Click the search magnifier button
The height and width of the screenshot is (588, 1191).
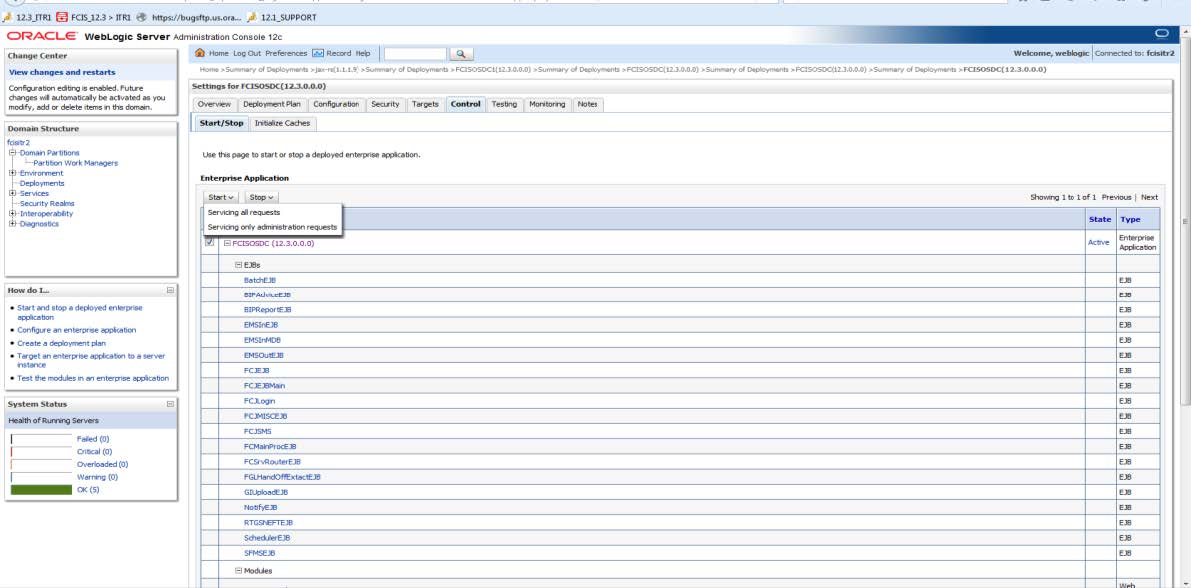tap(461, 54)
